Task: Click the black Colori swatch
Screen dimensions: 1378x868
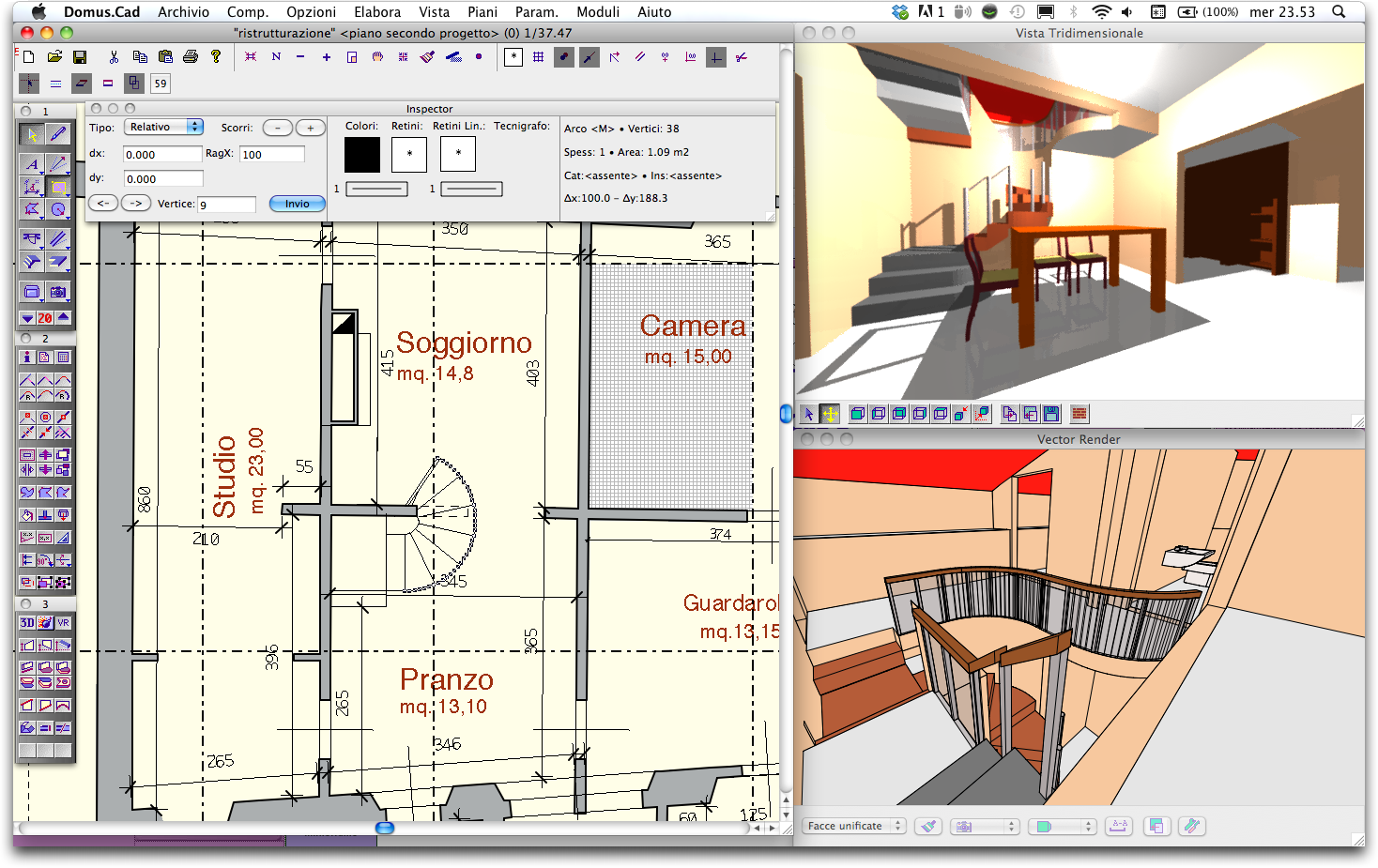Action: (362, 155)
